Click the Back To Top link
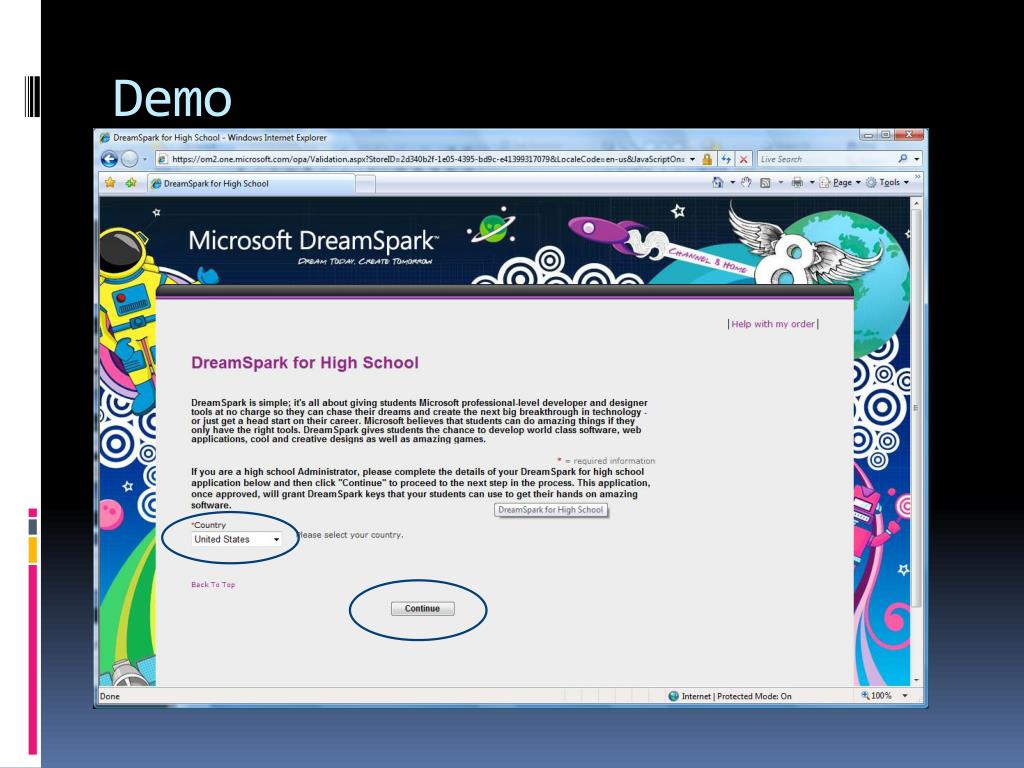Screen dimensions: 1024x768 click(213, 584)
